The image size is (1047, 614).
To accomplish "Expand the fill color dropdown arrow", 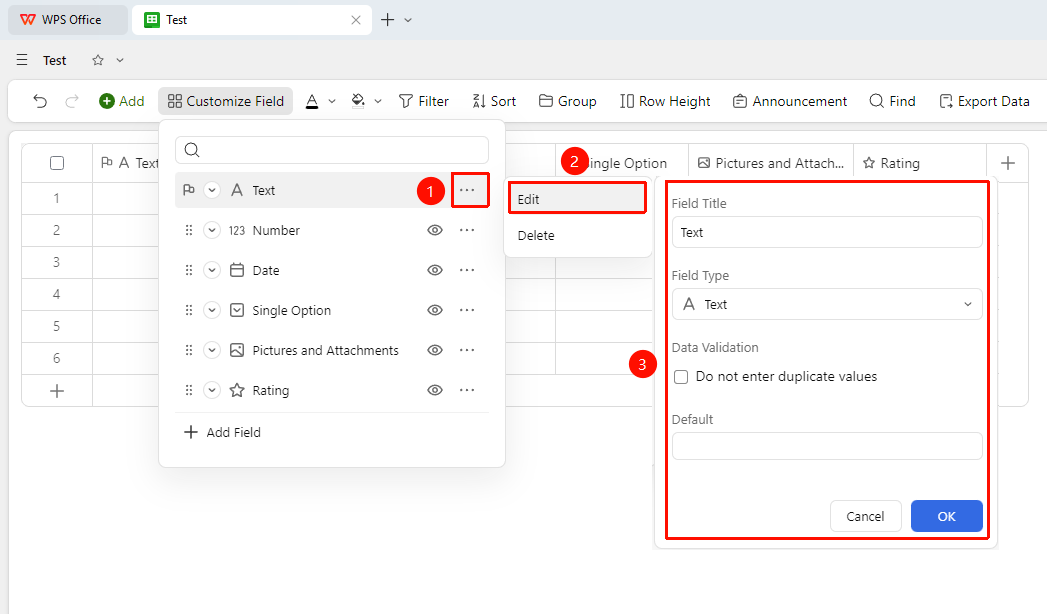I will pos(378,101).
